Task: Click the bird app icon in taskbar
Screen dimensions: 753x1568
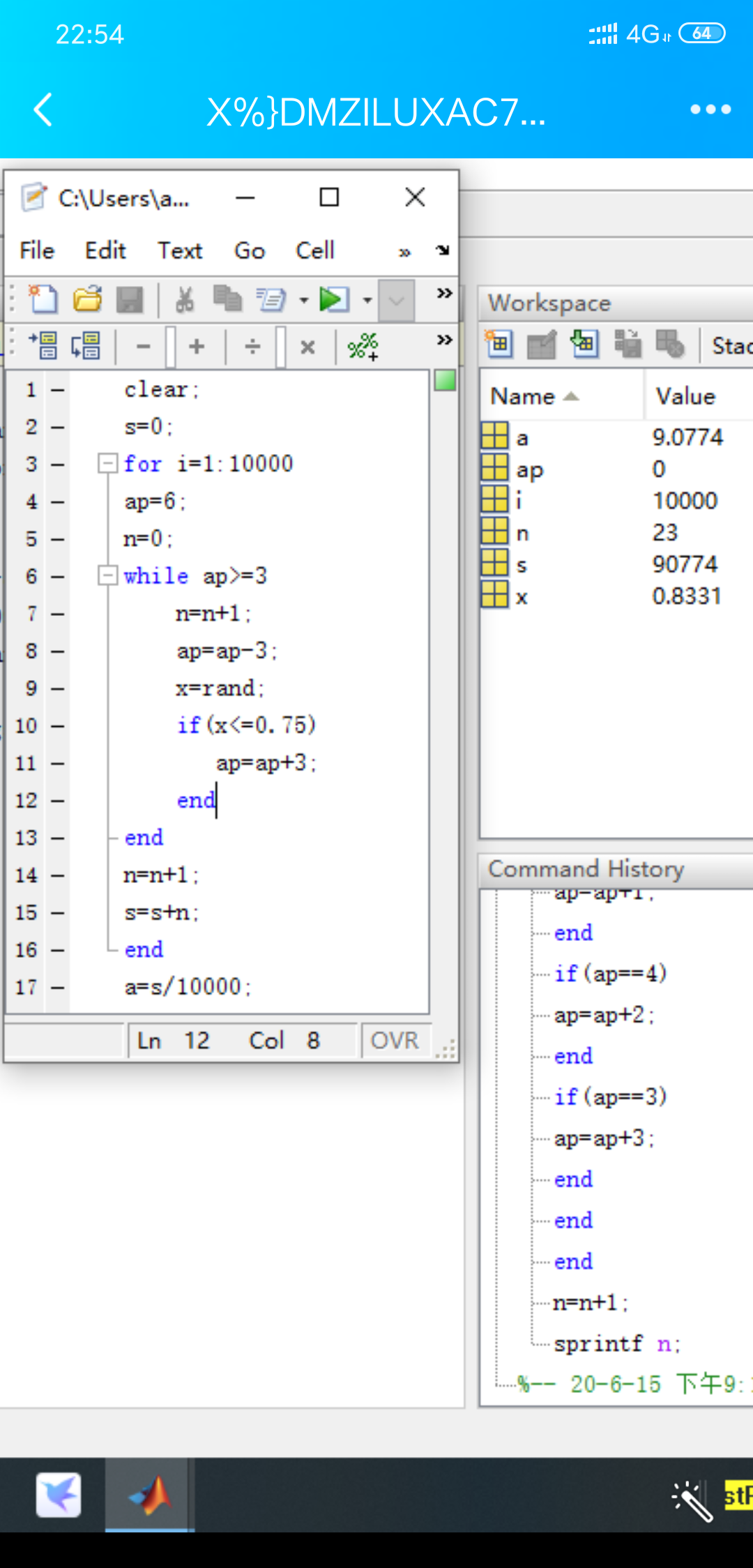Action: click(59, 1495)
